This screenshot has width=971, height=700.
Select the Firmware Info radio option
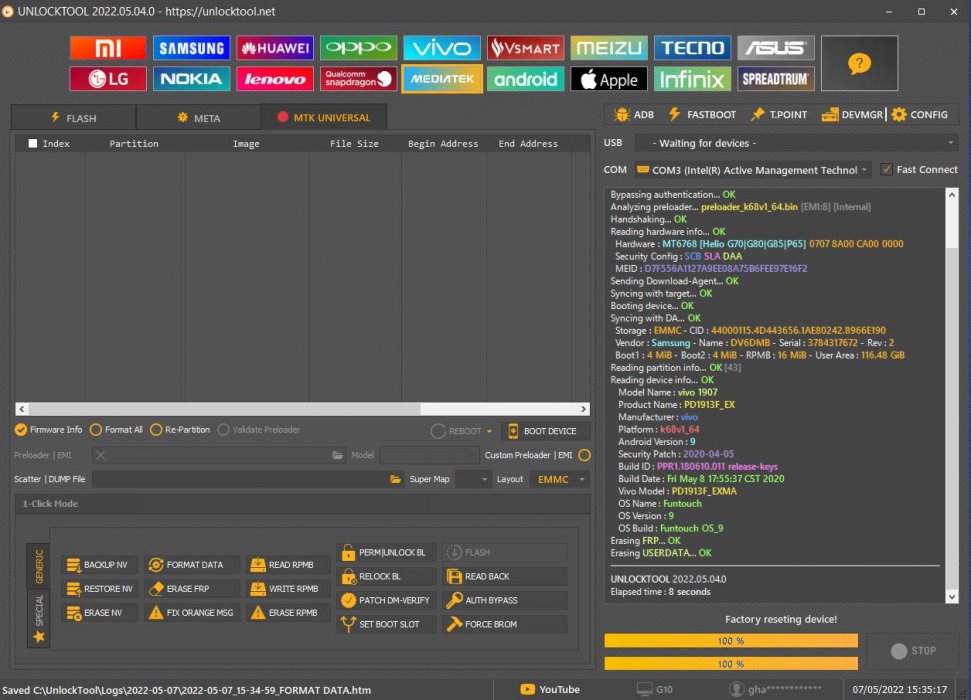click(48, 429)
